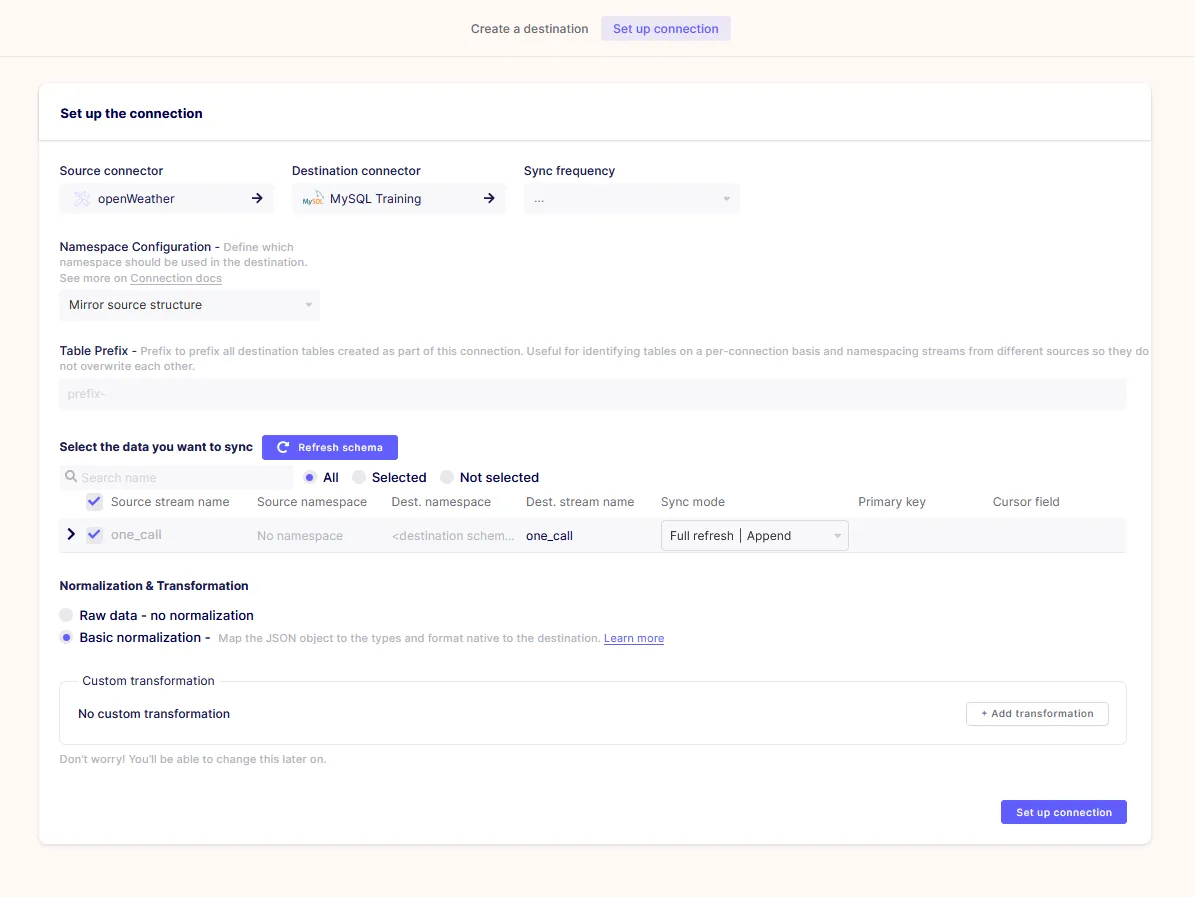Click the Primary key column header
Image resolution: width=1195 pixels, height=897 pixels.
click(x=892, y=501)
